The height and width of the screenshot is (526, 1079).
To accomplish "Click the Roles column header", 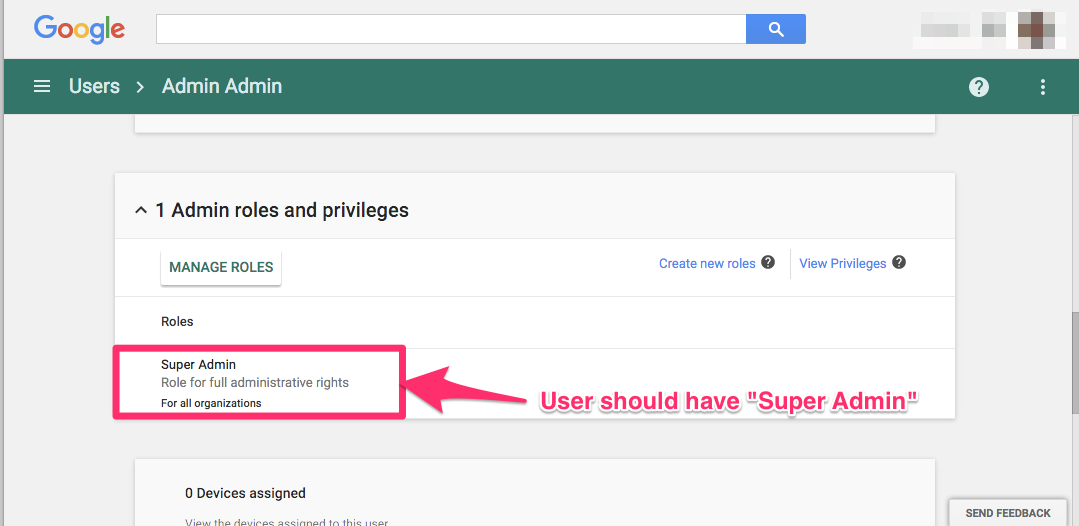I will coord(177,322).
